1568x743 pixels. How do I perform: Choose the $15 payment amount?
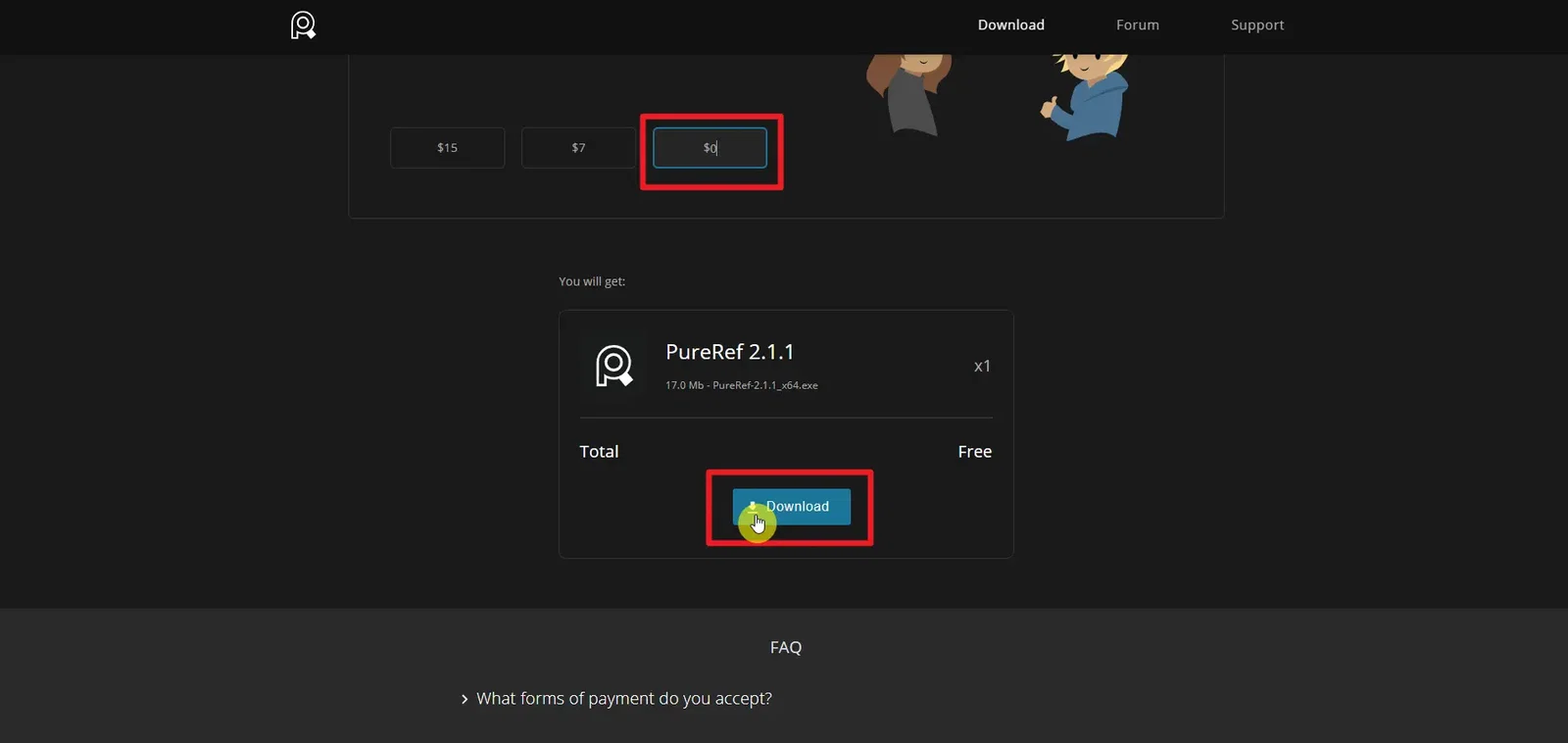[x=448, y=148]
